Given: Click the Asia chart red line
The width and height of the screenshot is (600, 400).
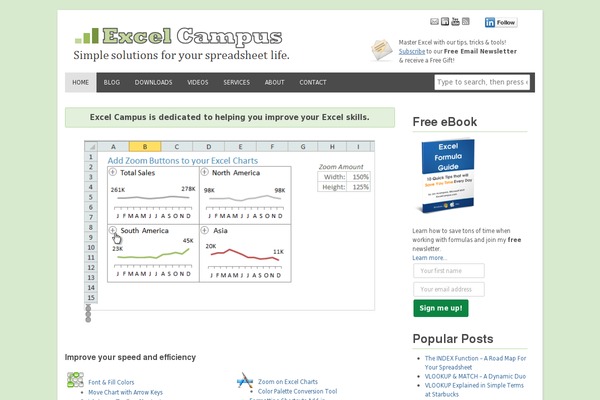Looking at the screenshot, I should pyautogui.click(x=245, y=255).
